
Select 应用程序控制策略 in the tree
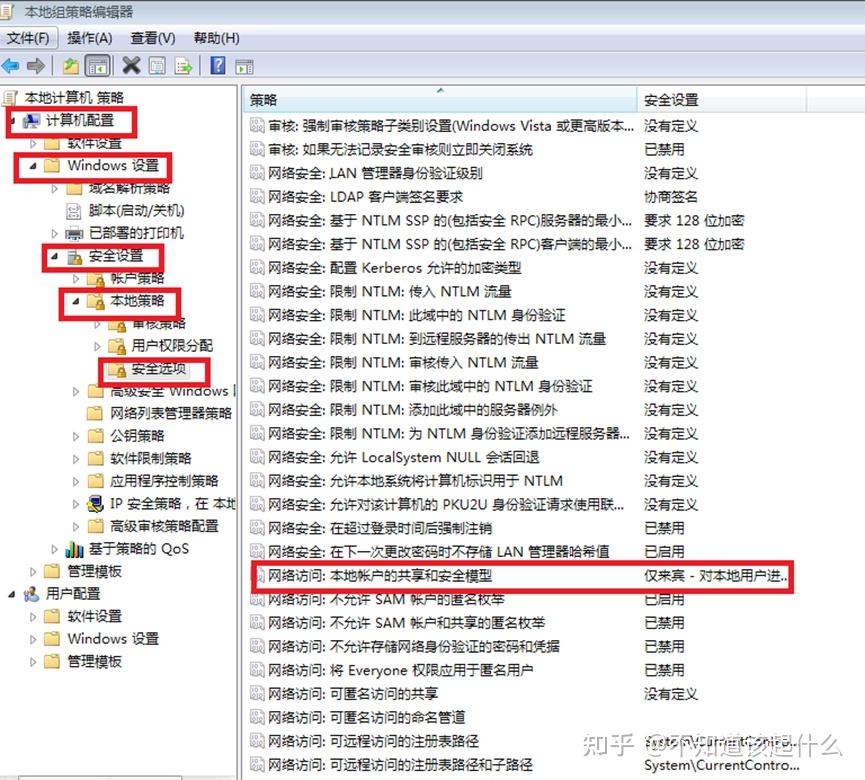click(164, 482)
